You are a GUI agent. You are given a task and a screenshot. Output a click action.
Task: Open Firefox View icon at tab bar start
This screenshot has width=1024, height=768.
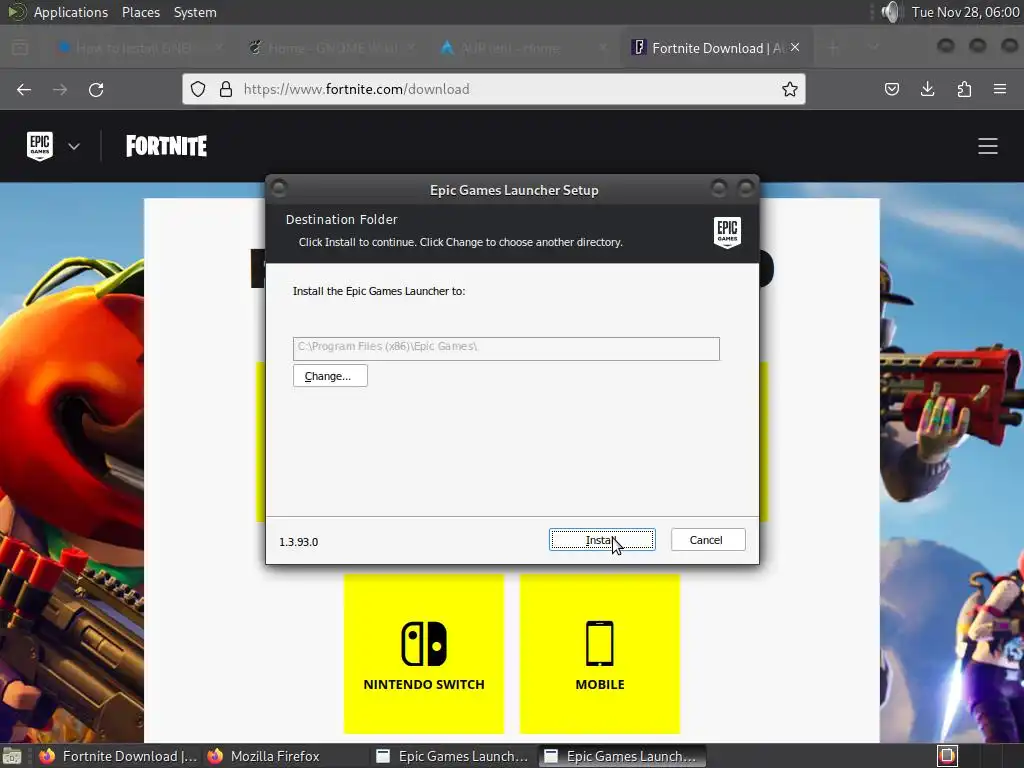20,48
